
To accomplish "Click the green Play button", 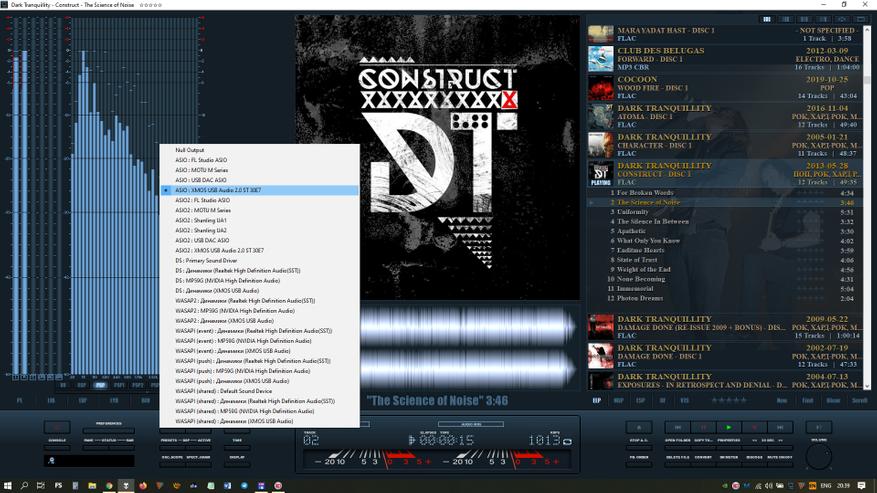I will (x=728, y=428).
